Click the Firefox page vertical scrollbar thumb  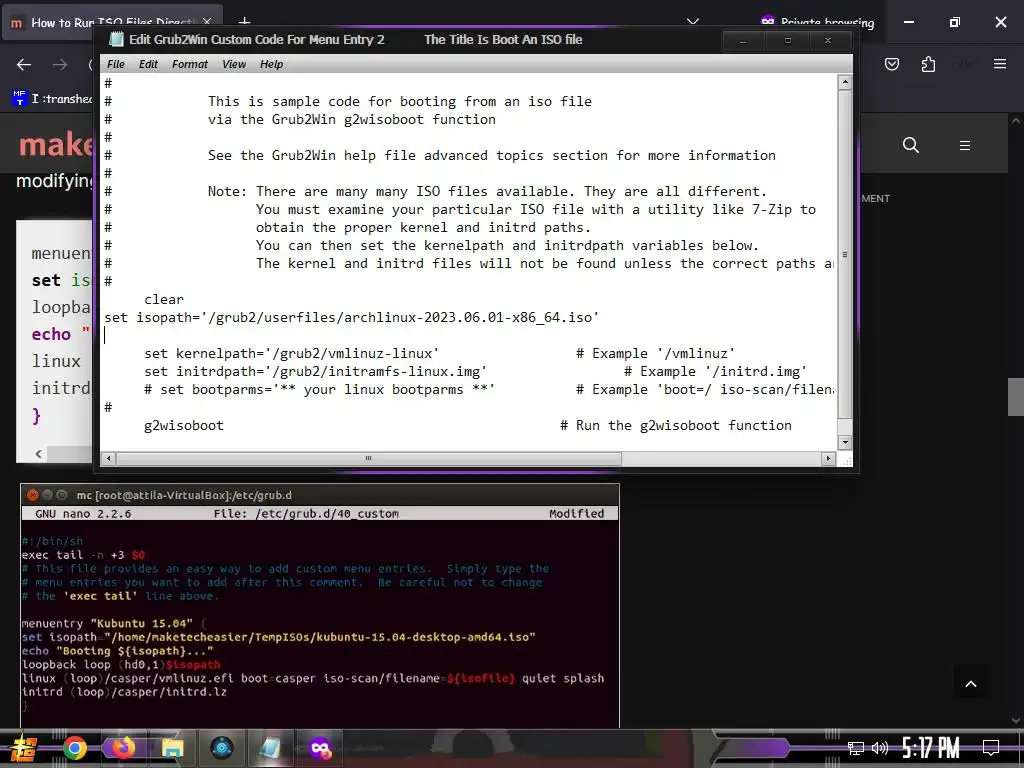[1016, 397]
